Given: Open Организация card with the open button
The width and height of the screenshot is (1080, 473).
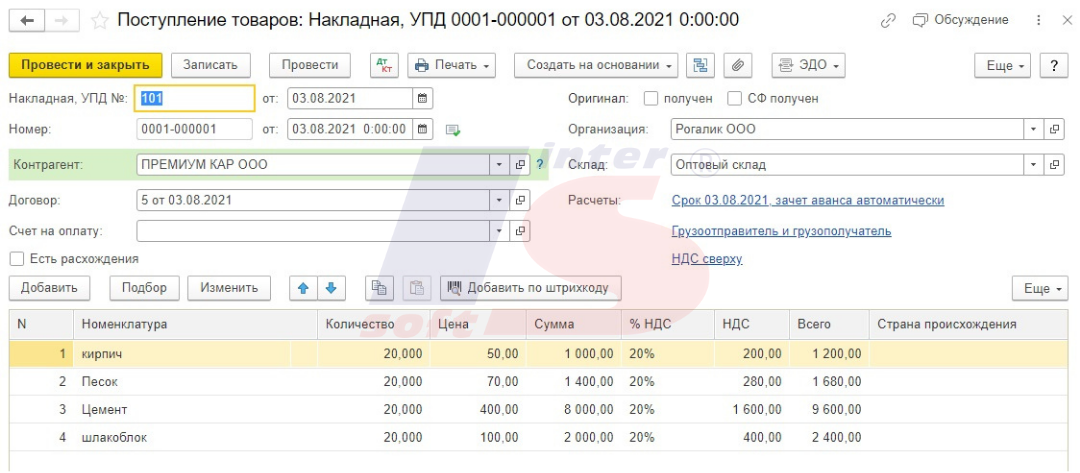Looking at the screenshot, I should [x=1054, y=129].
